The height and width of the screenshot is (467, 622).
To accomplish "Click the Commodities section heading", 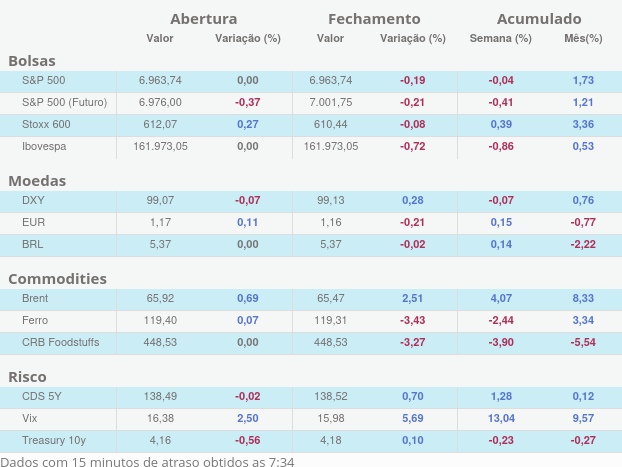I will [x=57, y=279].
